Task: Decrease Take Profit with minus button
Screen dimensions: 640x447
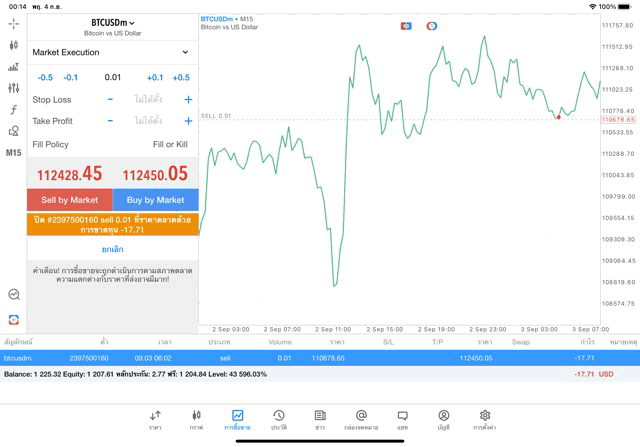Action: (x=110, y=121)
